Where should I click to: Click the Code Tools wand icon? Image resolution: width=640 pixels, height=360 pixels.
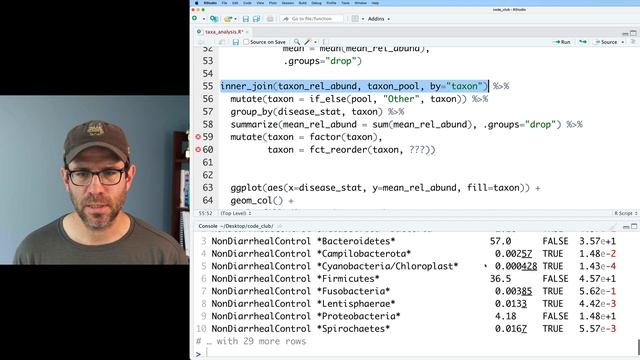[308, 42]
